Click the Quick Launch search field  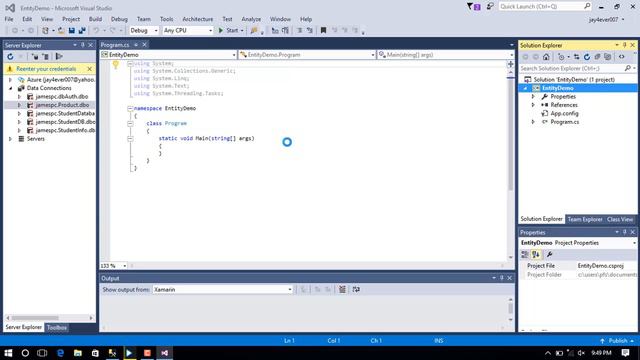coord(545,7)
